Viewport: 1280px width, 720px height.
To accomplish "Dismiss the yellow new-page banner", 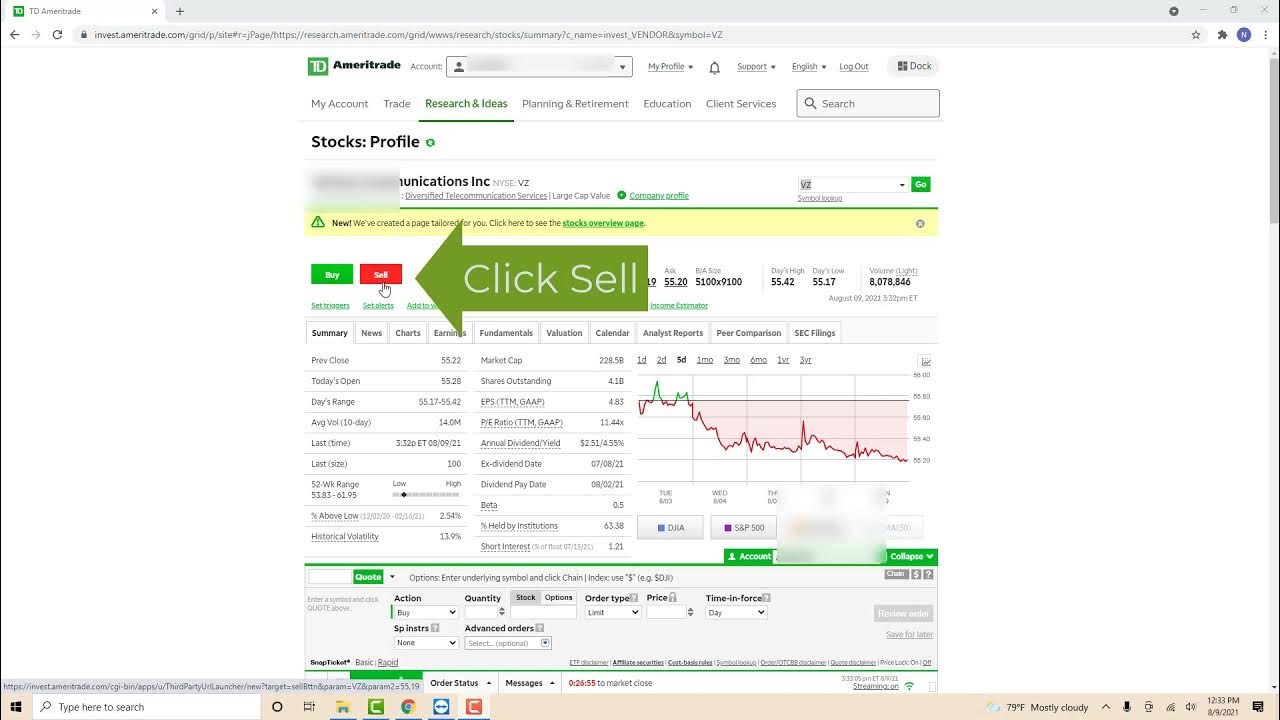I will tap(920, 224).
